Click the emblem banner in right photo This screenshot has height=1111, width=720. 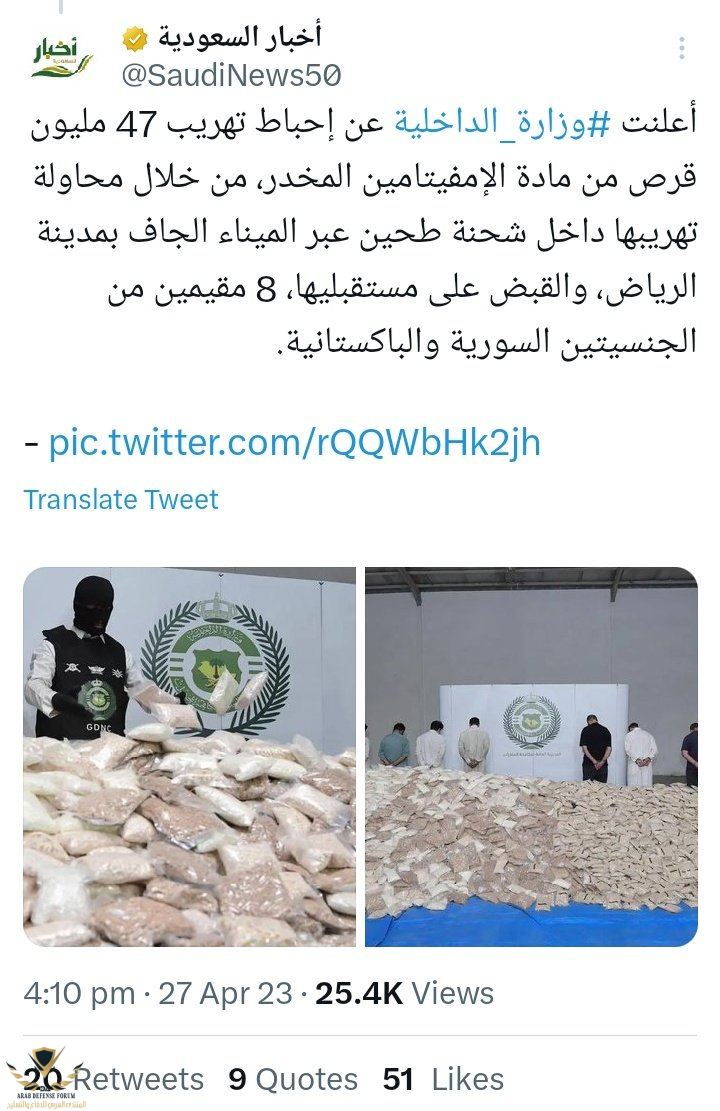(534, 730)
